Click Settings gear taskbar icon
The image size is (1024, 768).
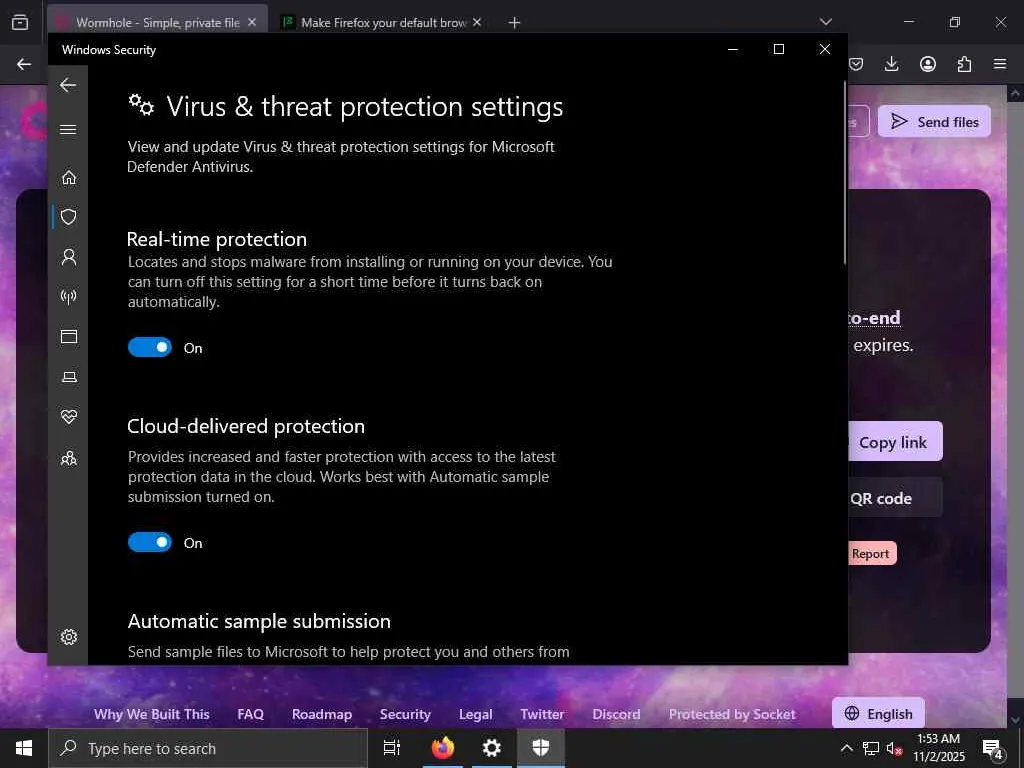[x=491, y=748]
